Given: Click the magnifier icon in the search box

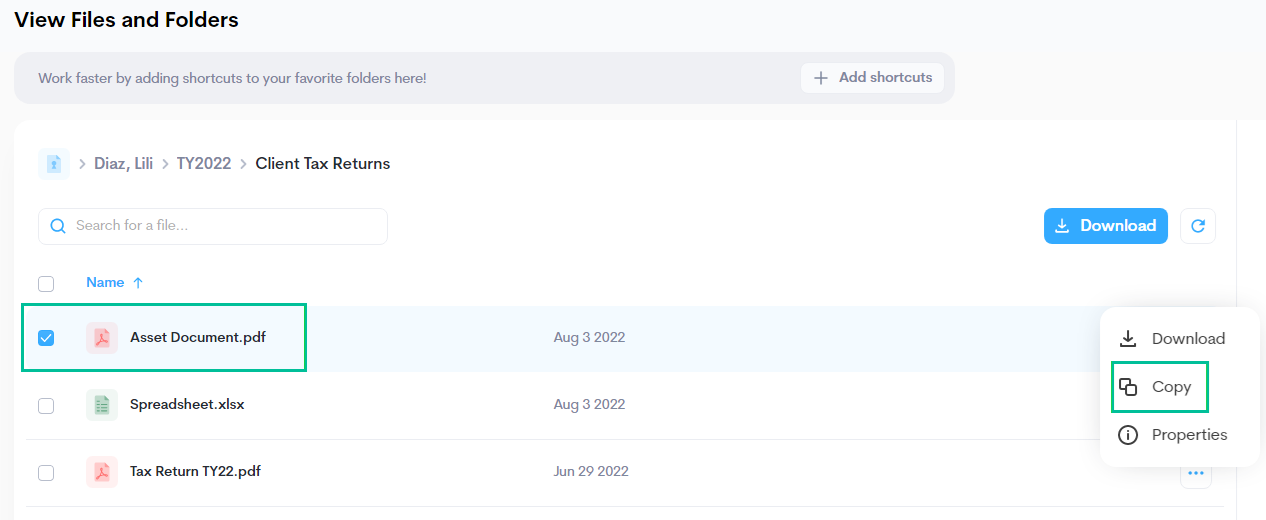Looking at the screenshot, I should click(x=58, y=226).
